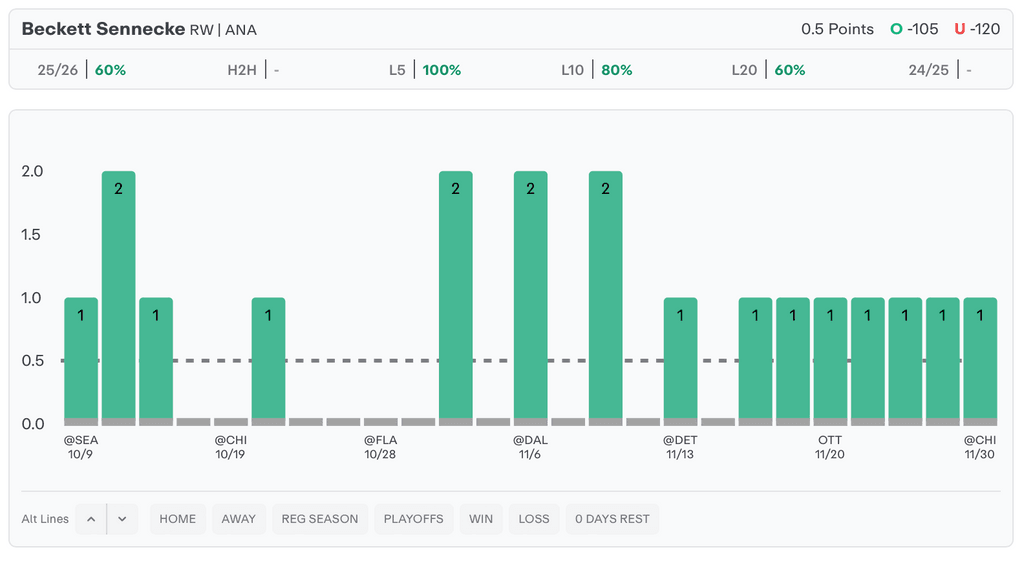Enable the REG SEASON filter
Screen dimensions: 1024x561
[x=319, y=519]
